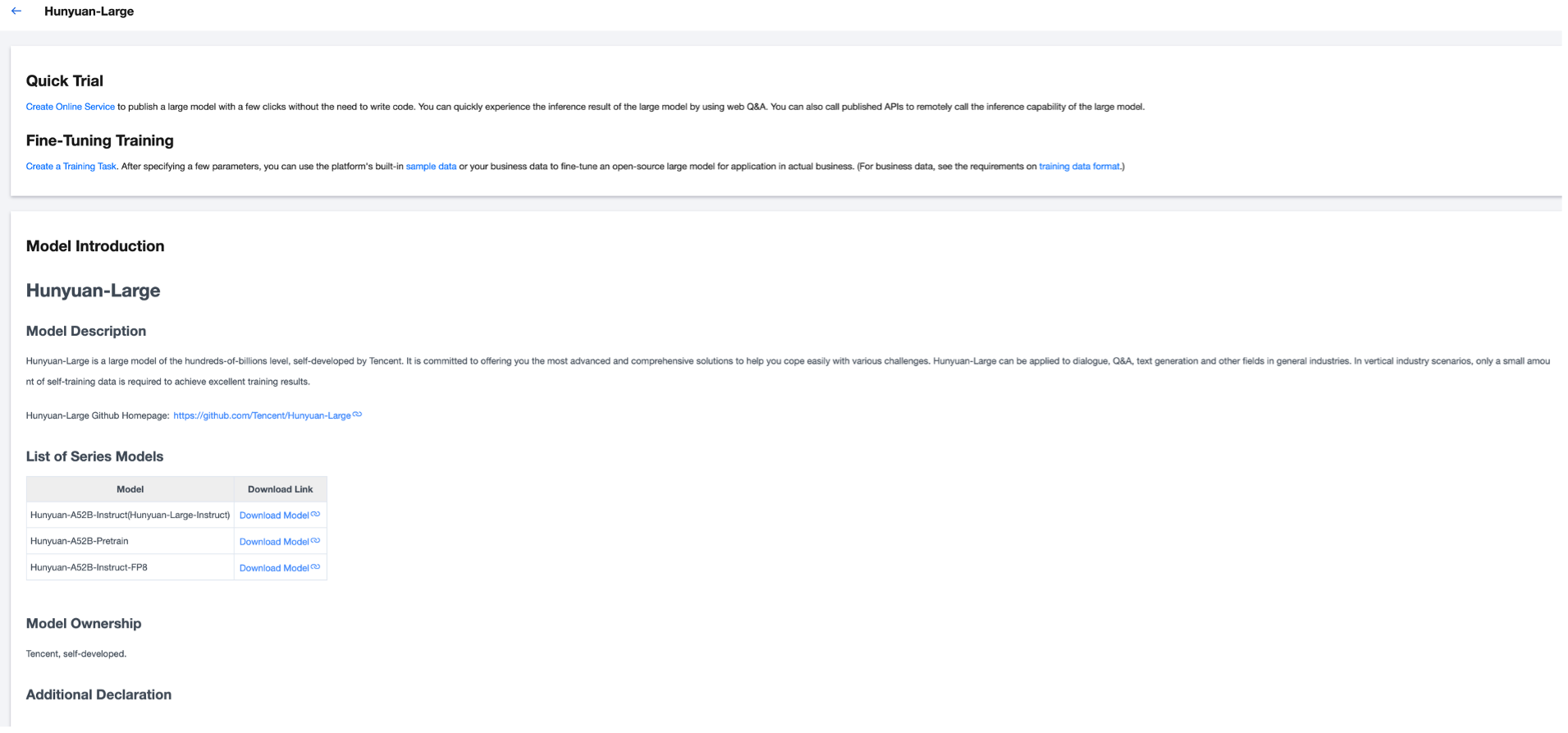
Task: Click the Hunyuan-Large heading under Model Introduction
Action: click(94, 291)
